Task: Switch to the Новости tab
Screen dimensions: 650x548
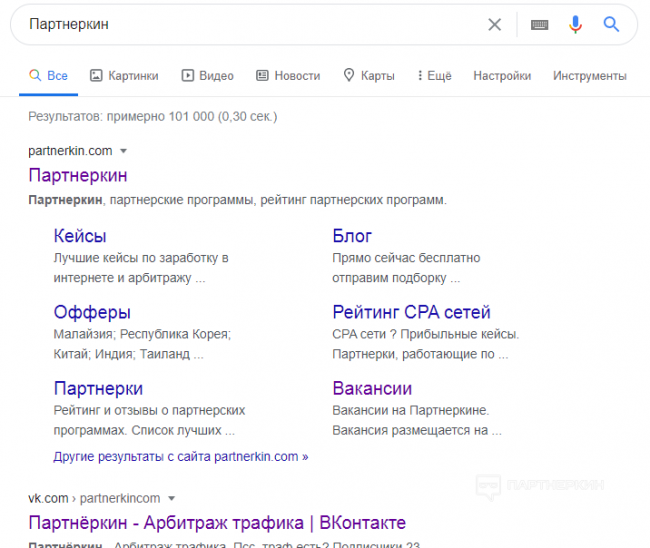Action: [x=288, y=75]
